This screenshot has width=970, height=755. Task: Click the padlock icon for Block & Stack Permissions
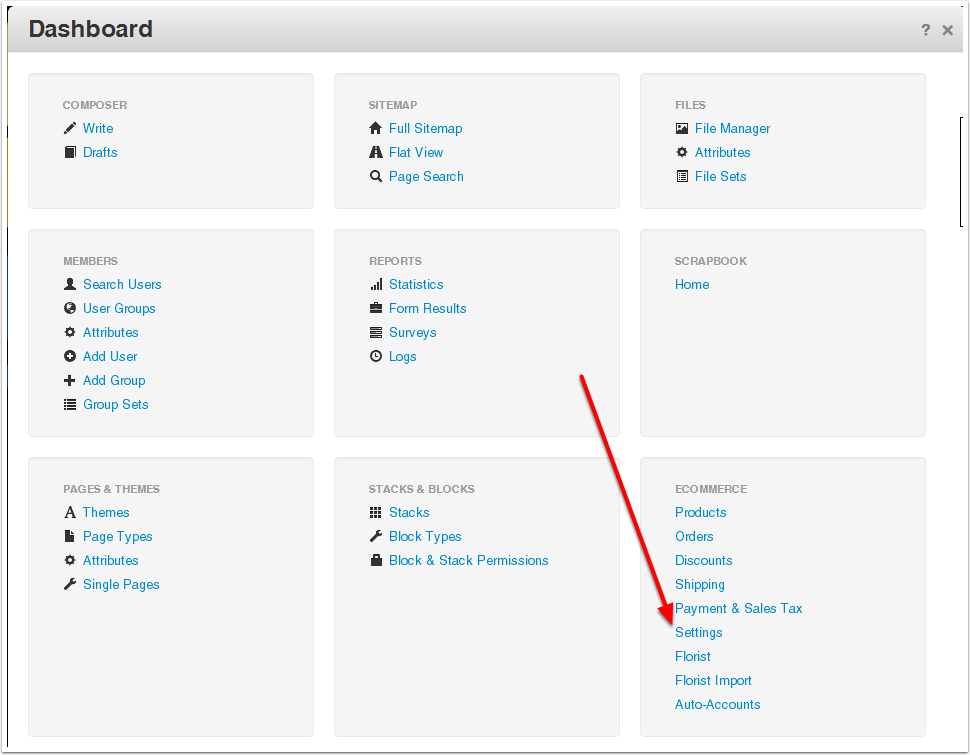376,560
